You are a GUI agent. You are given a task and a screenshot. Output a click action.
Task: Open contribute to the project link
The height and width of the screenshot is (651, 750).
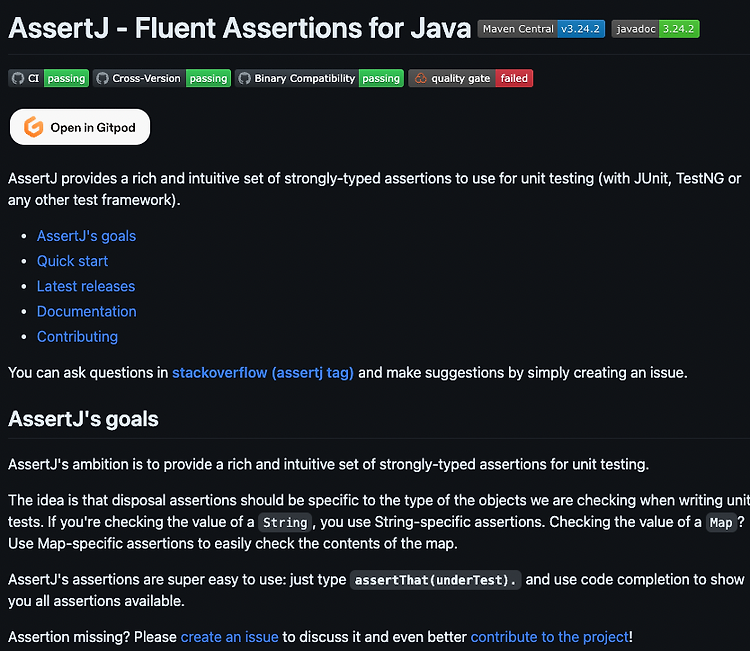click(550, 637)
